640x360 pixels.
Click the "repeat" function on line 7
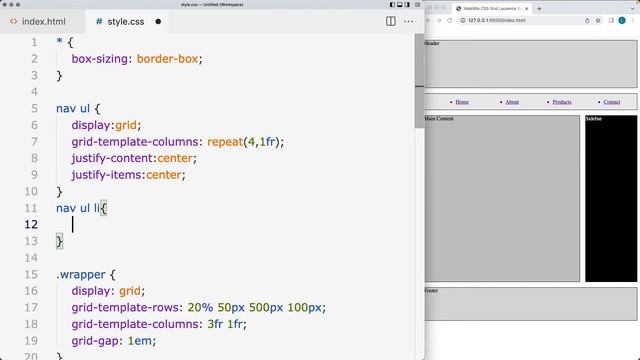coord(225,142)
